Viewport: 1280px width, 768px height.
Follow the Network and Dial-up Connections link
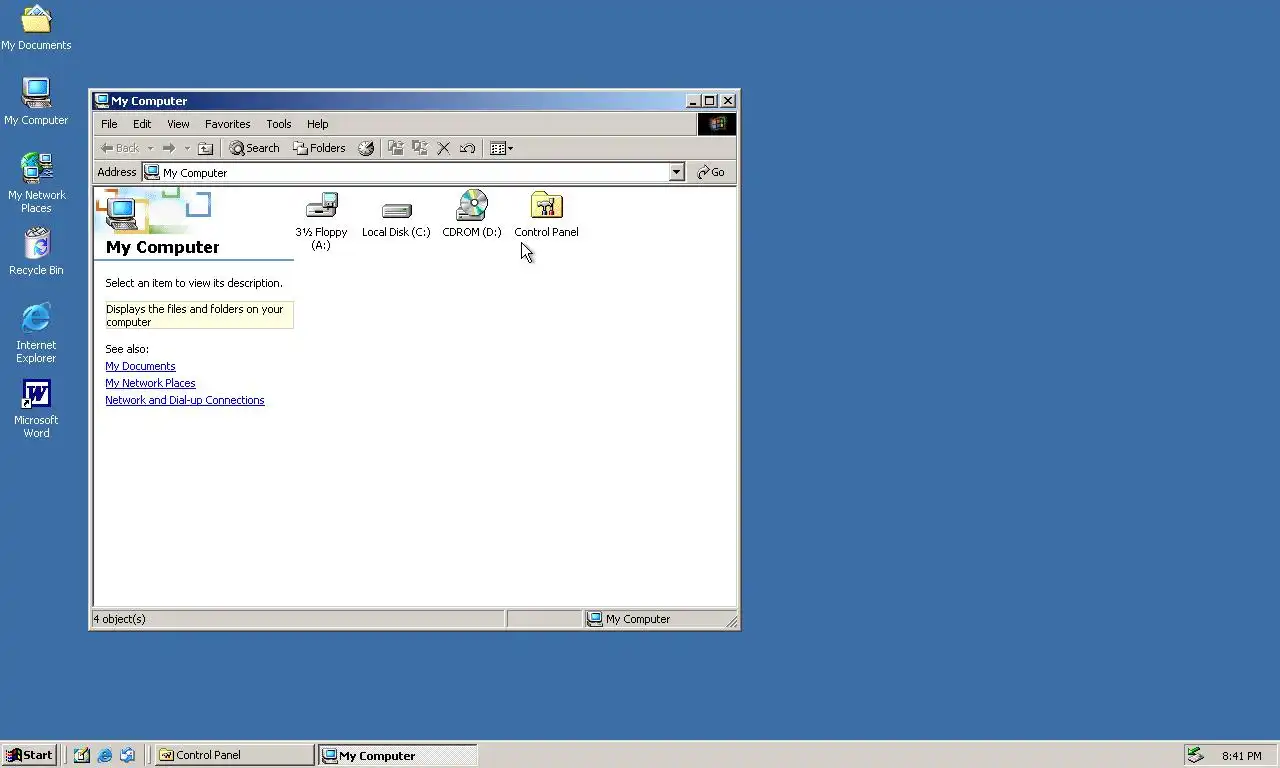click(185, 400)
